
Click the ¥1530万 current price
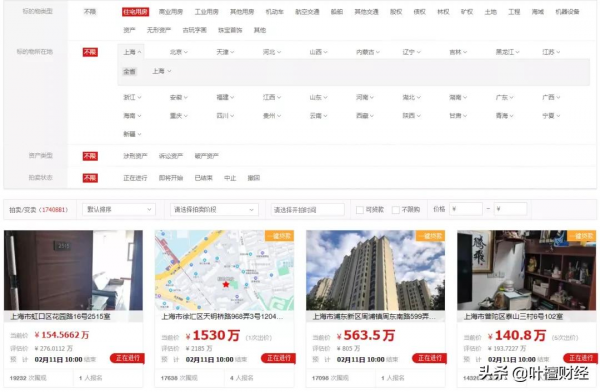pos(213,336)
